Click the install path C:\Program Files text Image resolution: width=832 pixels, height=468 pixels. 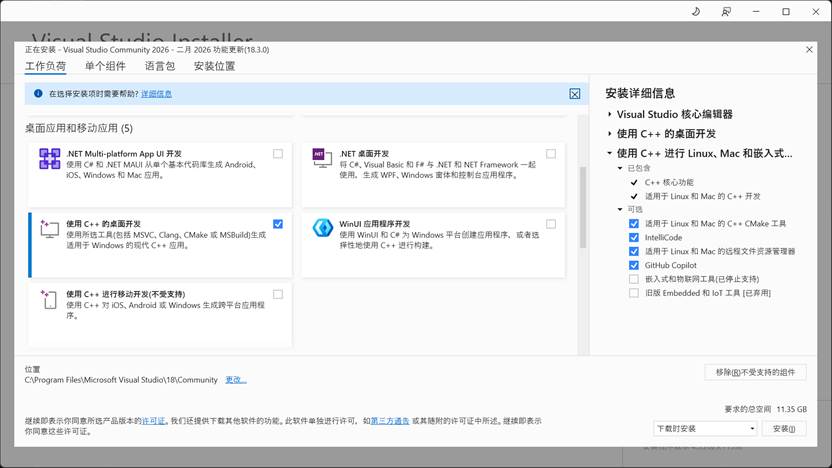[121, 380]
